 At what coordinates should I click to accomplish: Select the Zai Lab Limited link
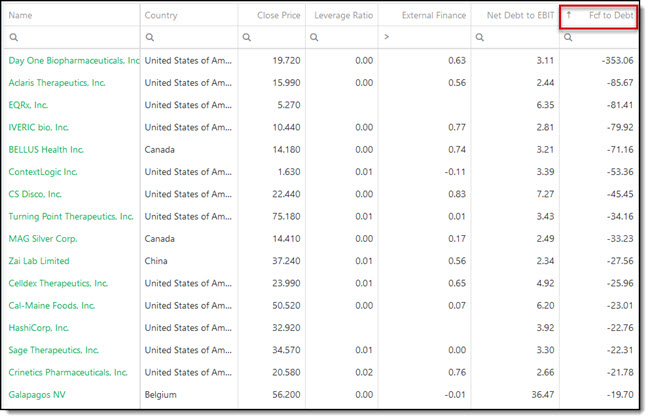point(39,261)
